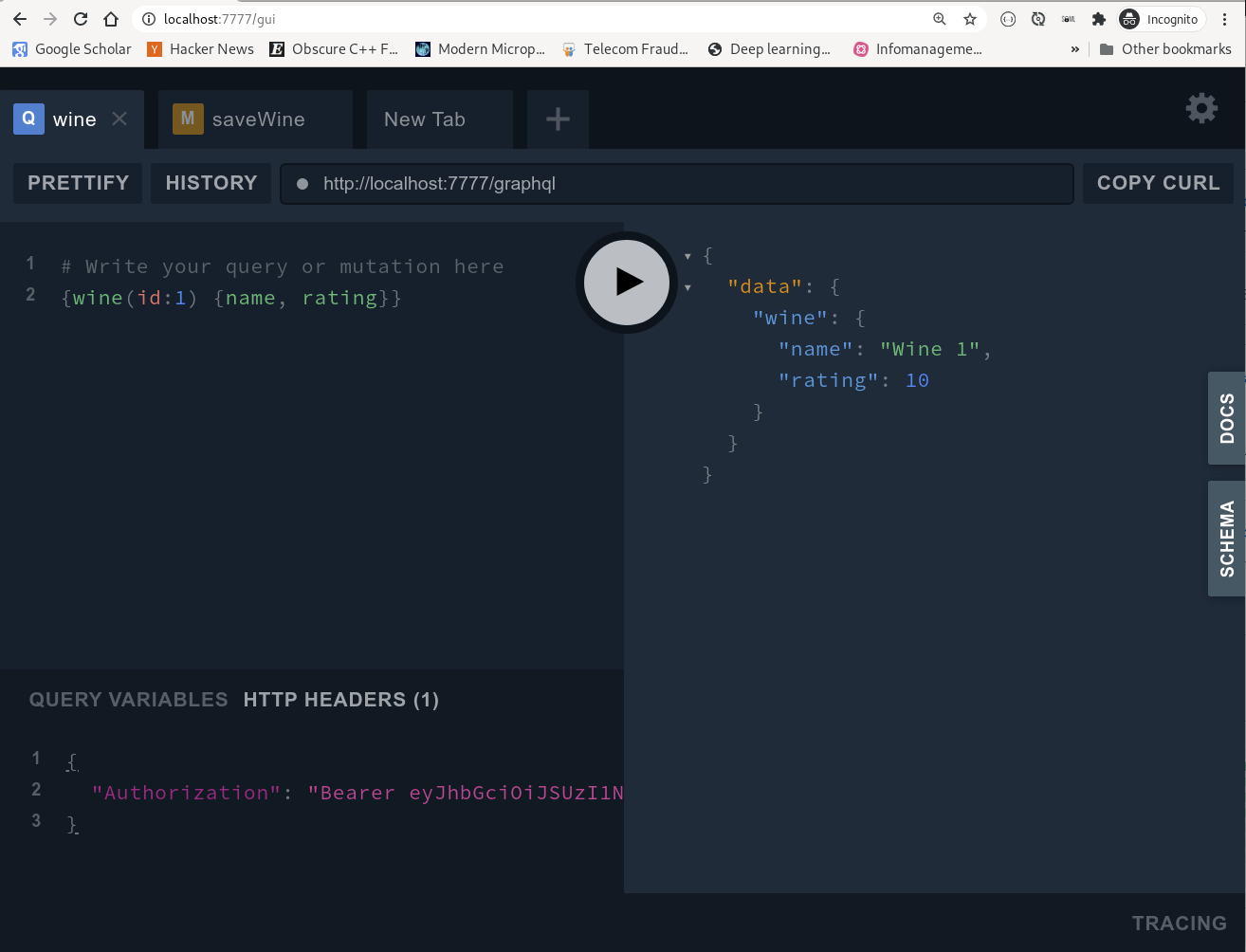This screenshot has height=952, width=1246.
Task: Open the Incognito profile icon
Action: [1127, 18]
